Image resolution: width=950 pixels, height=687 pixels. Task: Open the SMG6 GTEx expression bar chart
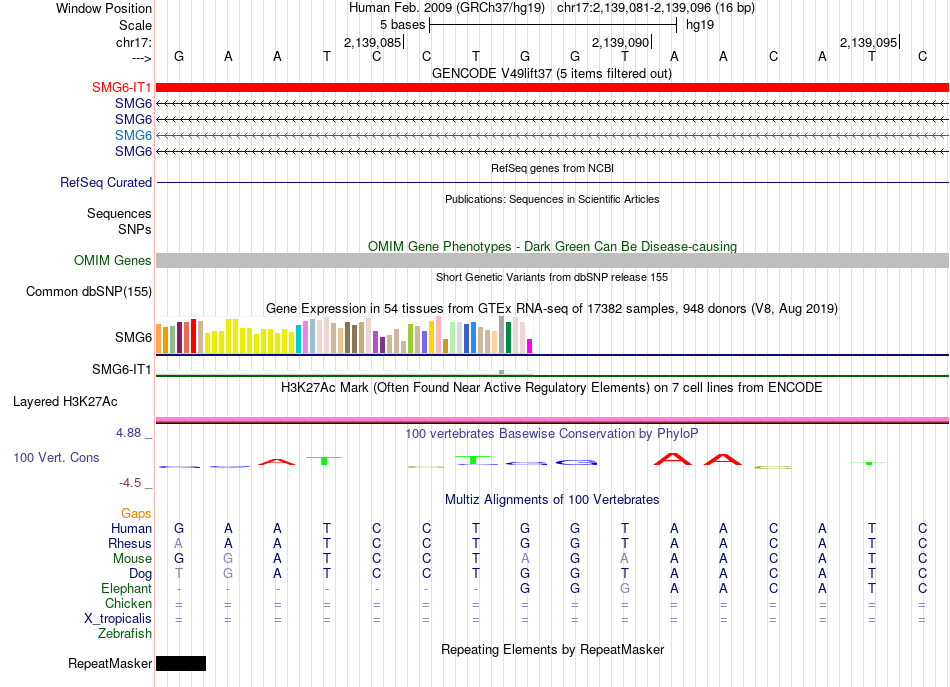pos(344,335)
